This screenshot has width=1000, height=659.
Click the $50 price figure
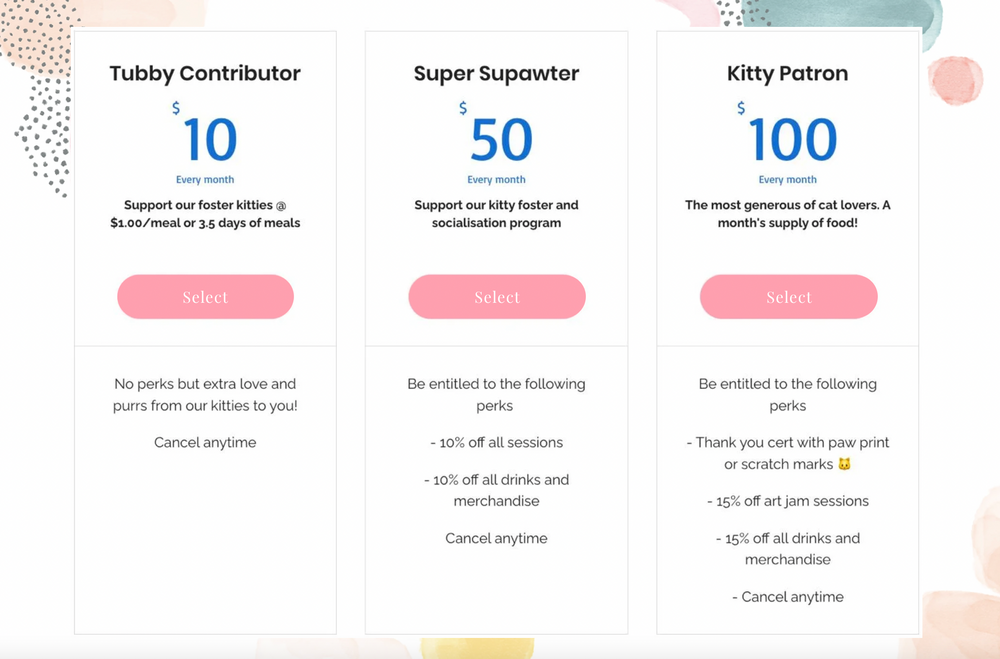(500, 138)
